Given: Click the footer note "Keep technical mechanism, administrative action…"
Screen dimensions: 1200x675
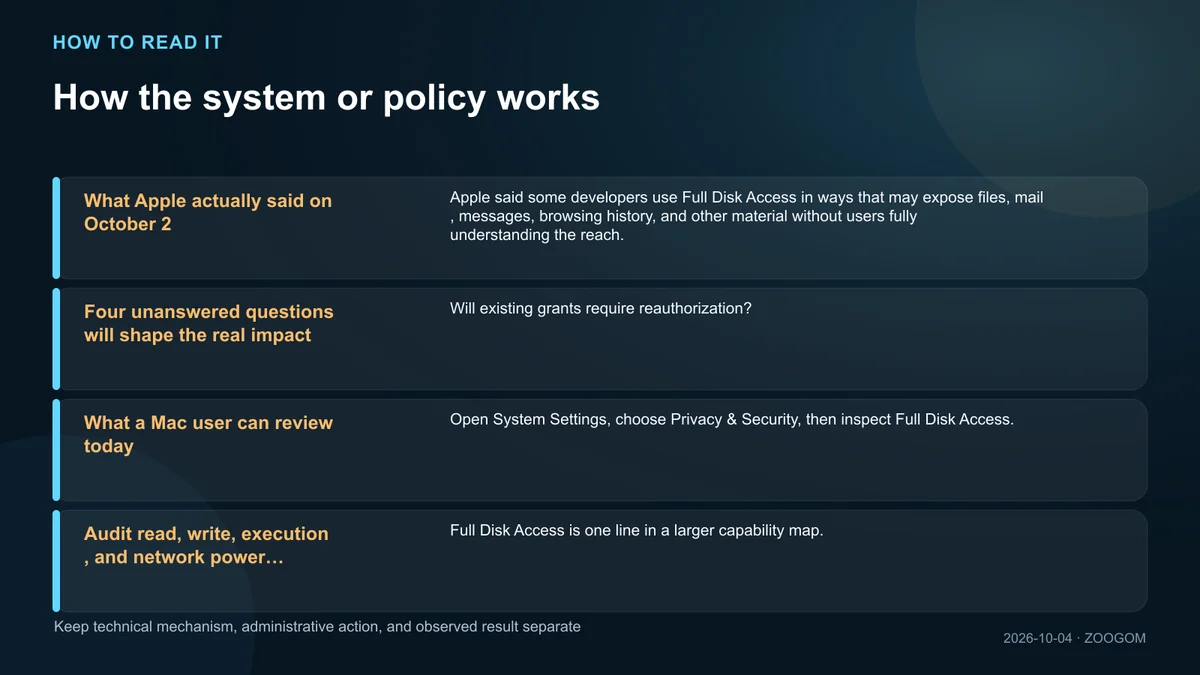Looking at the screenshot, I should [317, 627].
